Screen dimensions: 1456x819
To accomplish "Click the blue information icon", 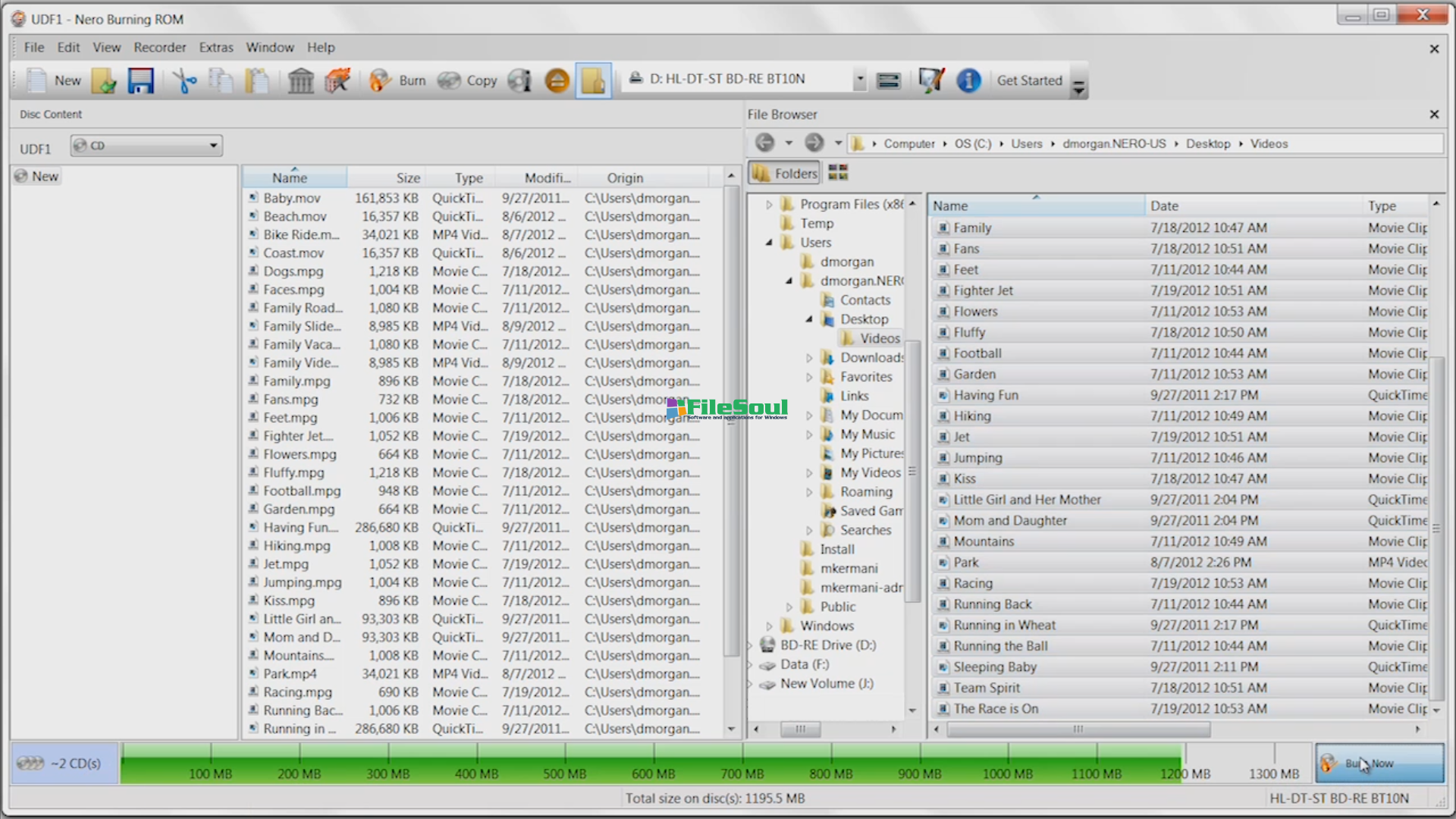I will point(968,80).
